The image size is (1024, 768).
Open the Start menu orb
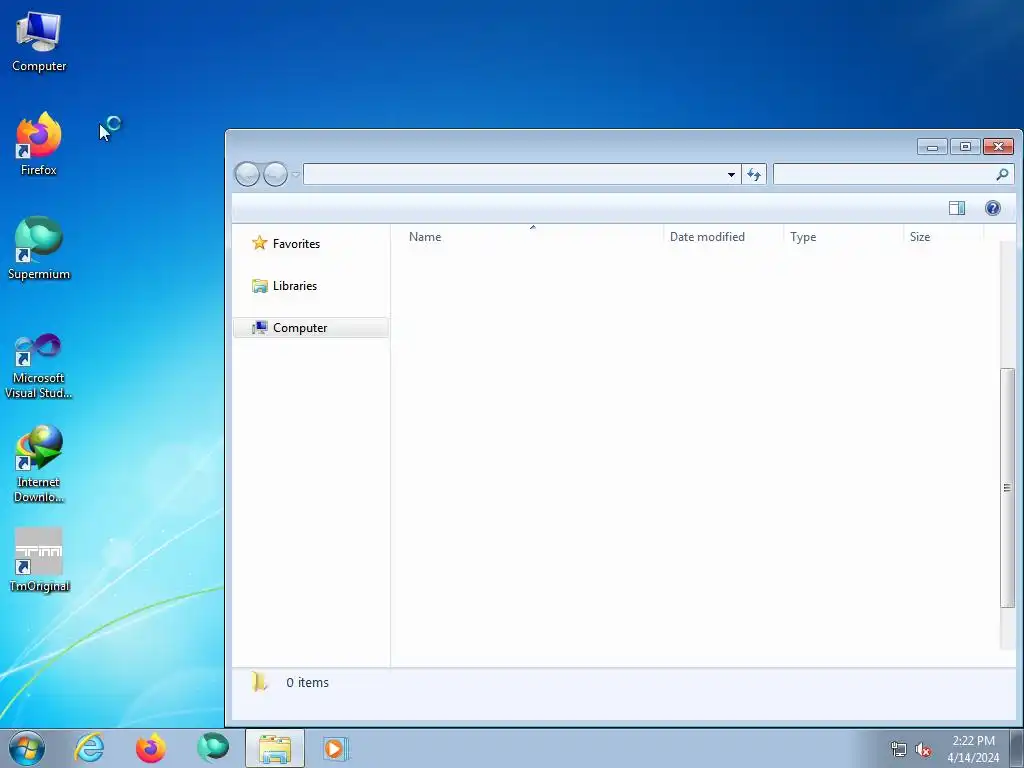[27, 748]
